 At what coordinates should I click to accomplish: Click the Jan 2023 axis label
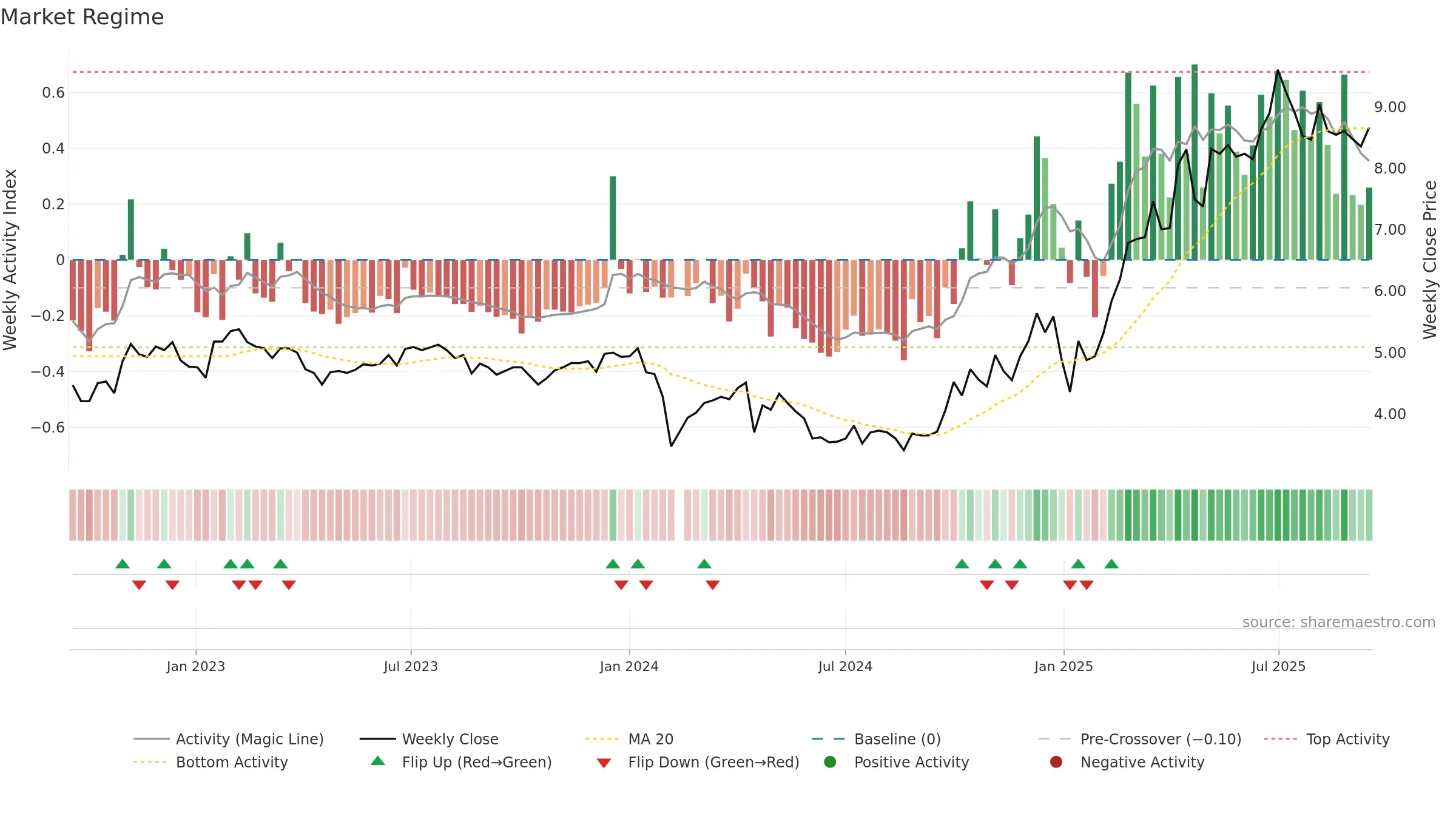(x=195, y=666)
